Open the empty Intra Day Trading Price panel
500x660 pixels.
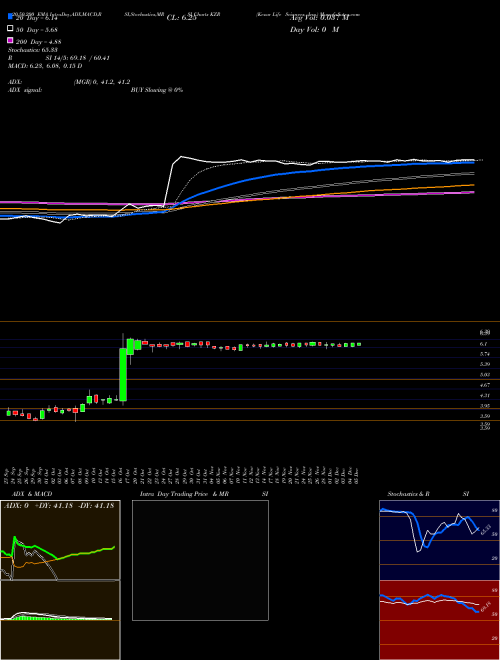(200, 560)
